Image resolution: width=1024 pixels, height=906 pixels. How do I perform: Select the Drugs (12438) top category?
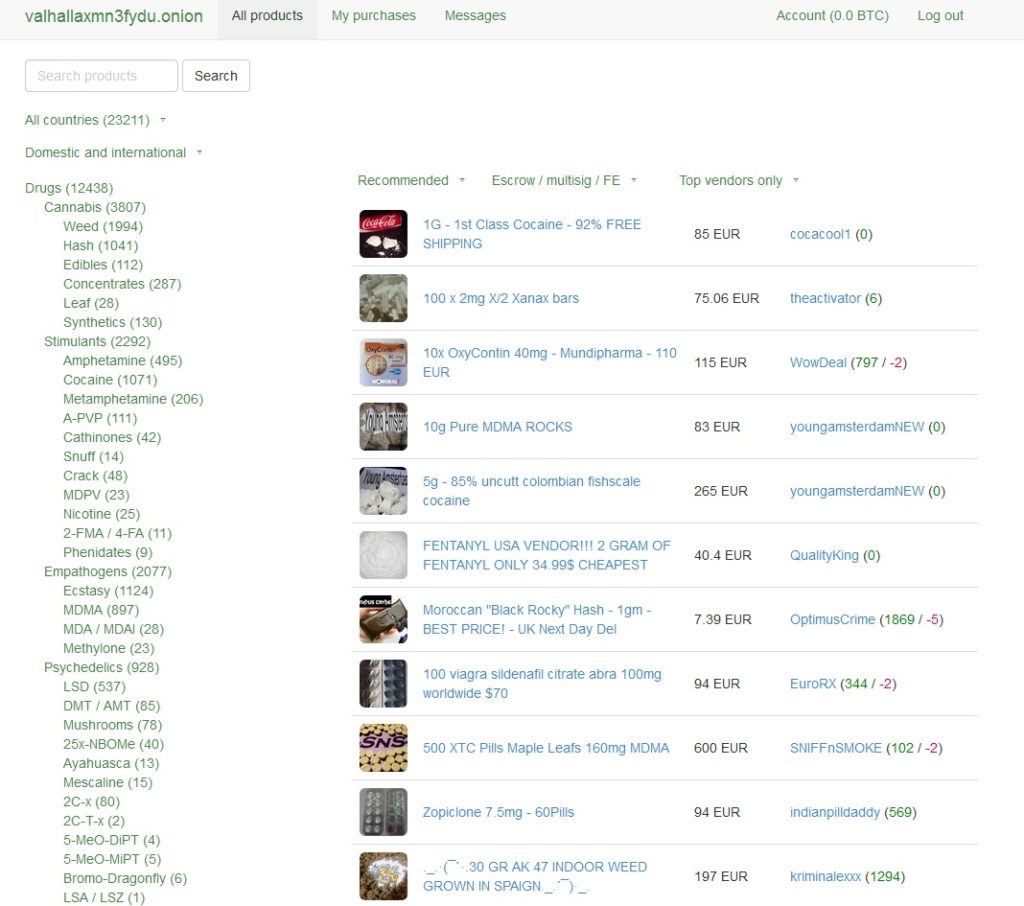(x=69, y=188)
